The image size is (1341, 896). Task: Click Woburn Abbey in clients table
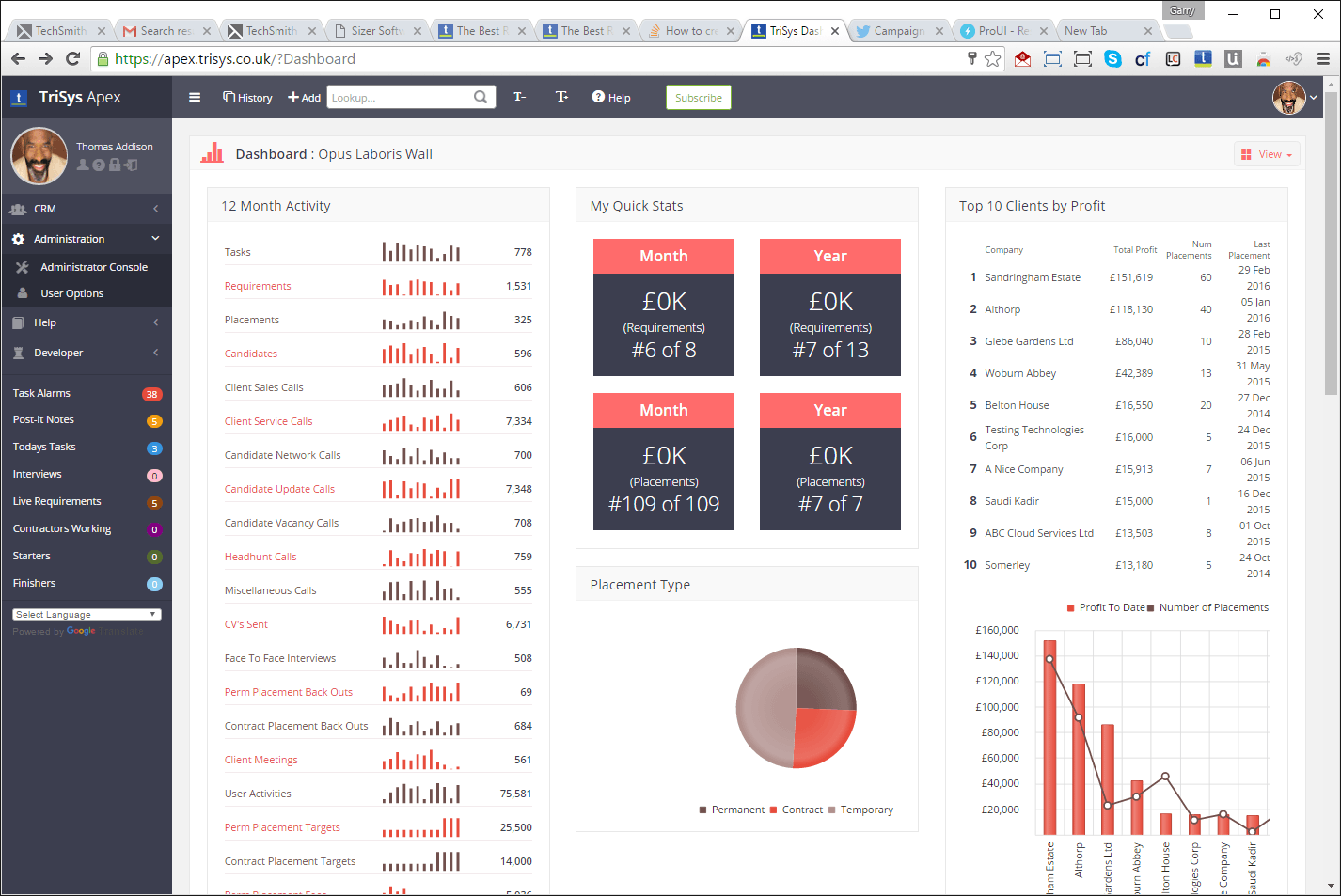click(1020, 373)
